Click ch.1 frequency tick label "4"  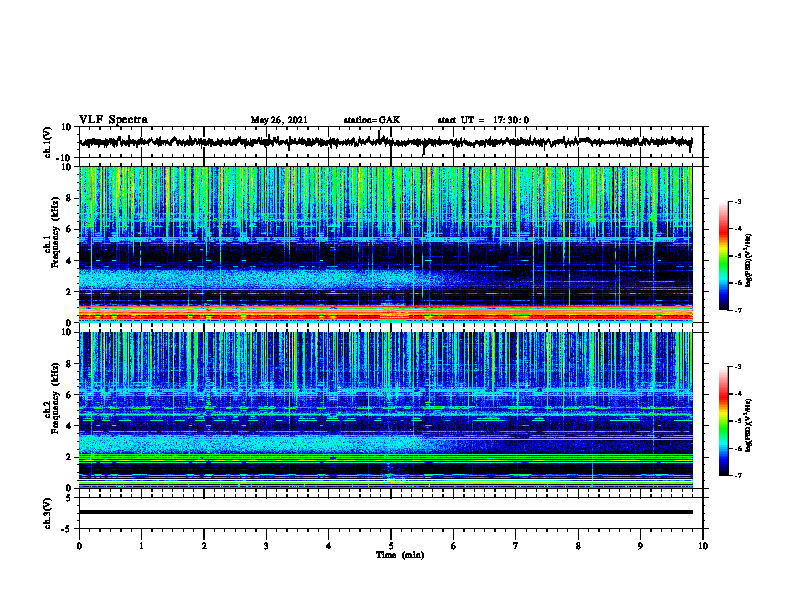point(69,261)
